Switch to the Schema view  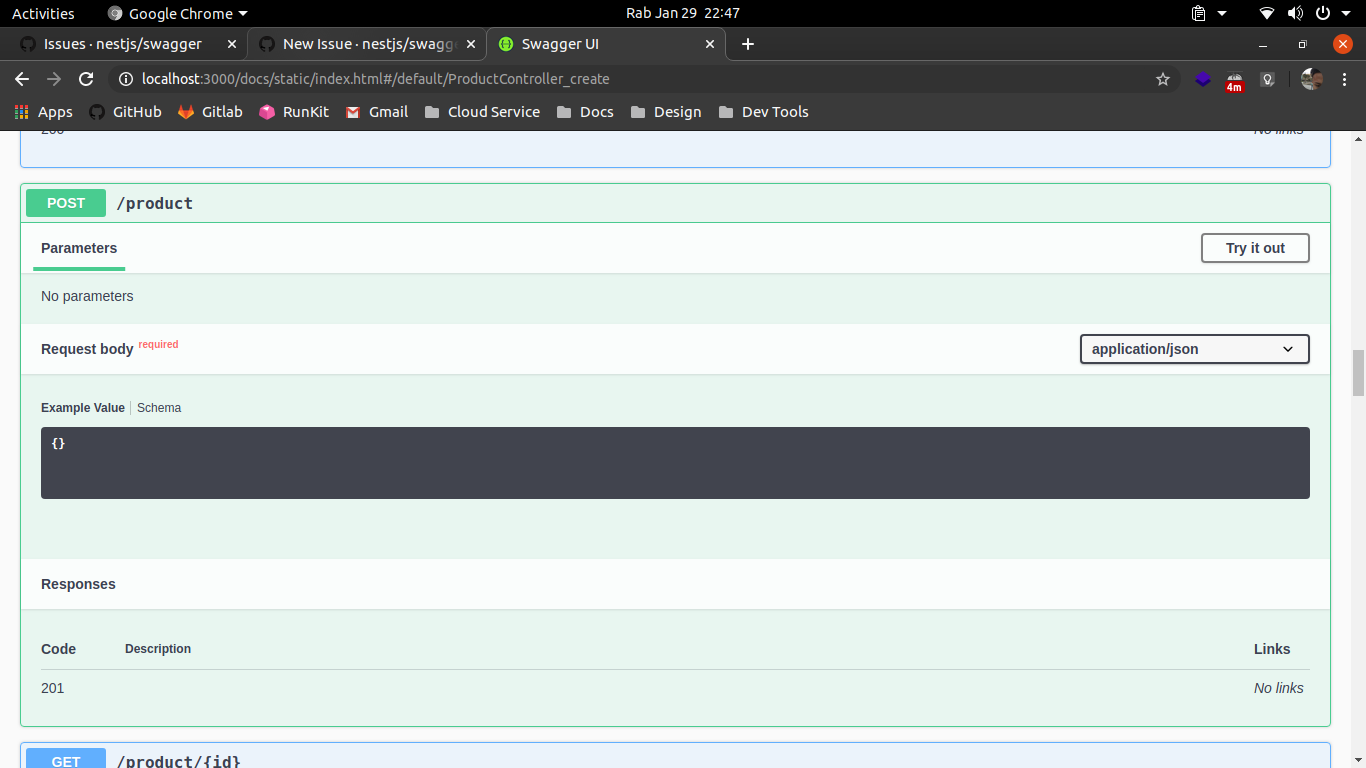tap(158, 407)
